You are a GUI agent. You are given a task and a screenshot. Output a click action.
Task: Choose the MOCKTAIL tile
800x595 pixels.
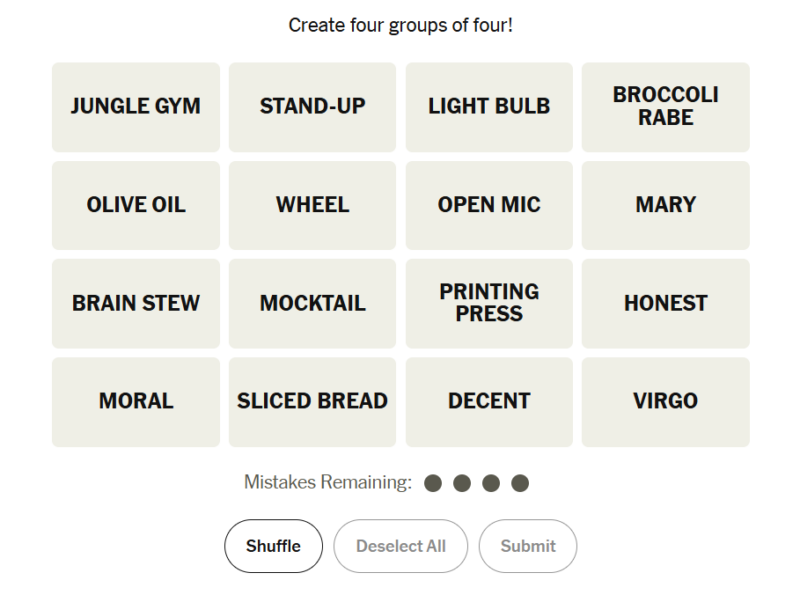312,303
